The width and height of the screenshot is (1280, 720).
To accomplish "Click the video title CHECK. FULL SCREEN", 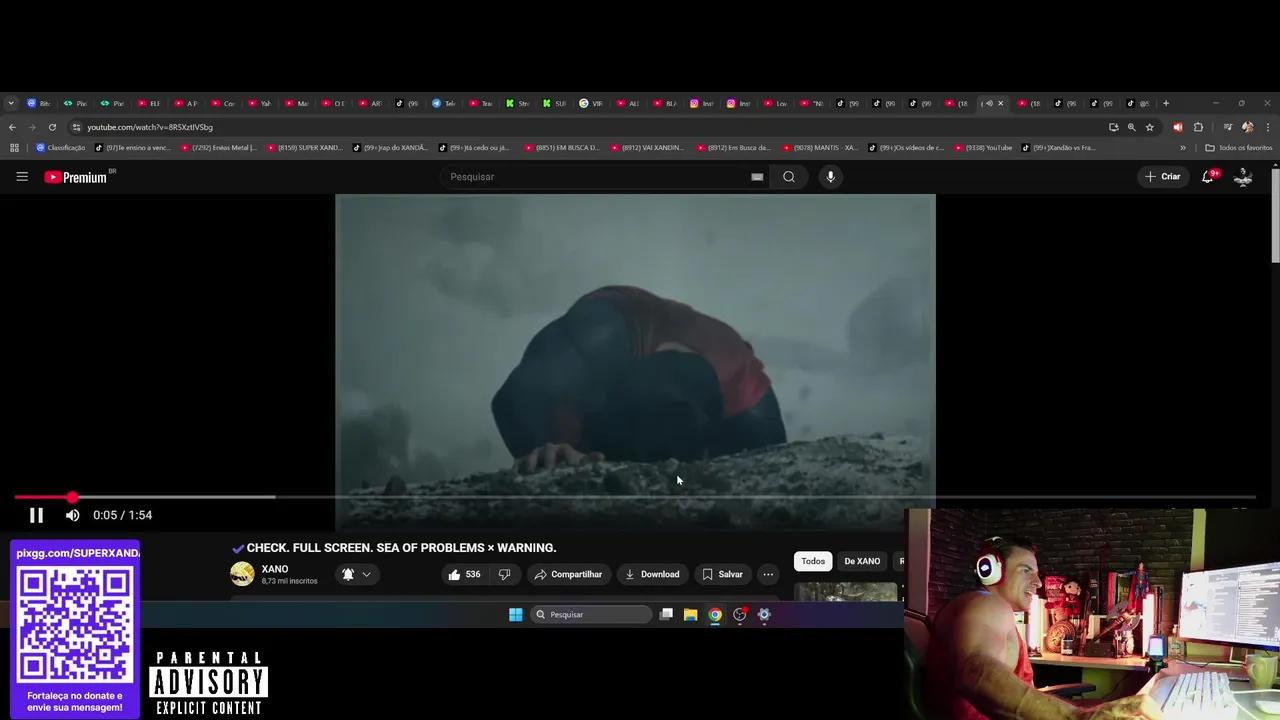I will [x=401, y=548].
